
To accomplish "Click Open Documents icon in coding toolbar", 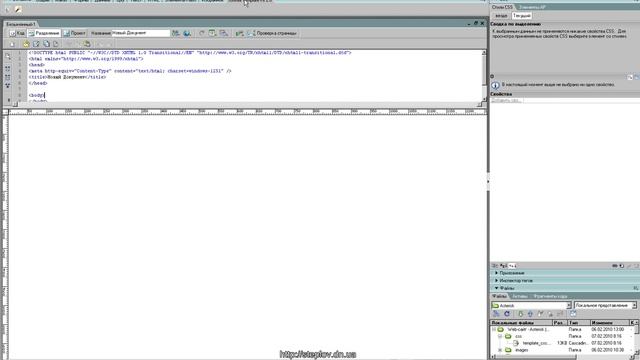I will tap(8, 57).
